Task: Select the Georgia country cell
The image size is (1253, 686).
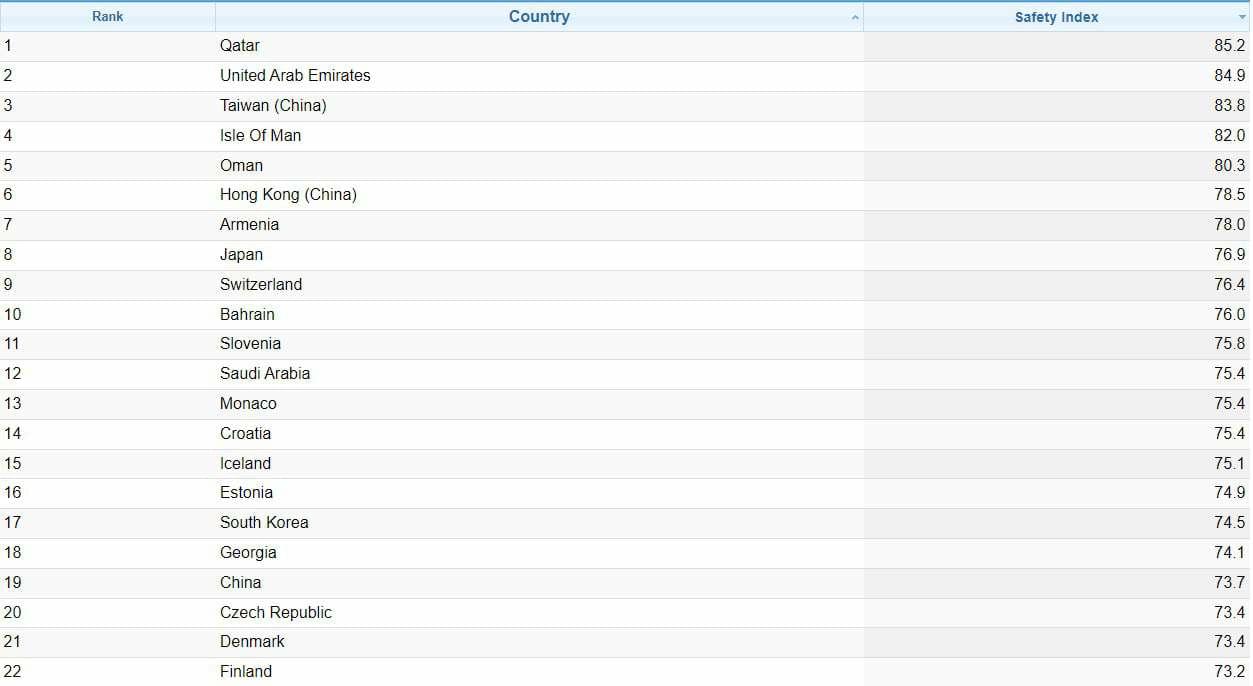Action: (x=539, y=553)
